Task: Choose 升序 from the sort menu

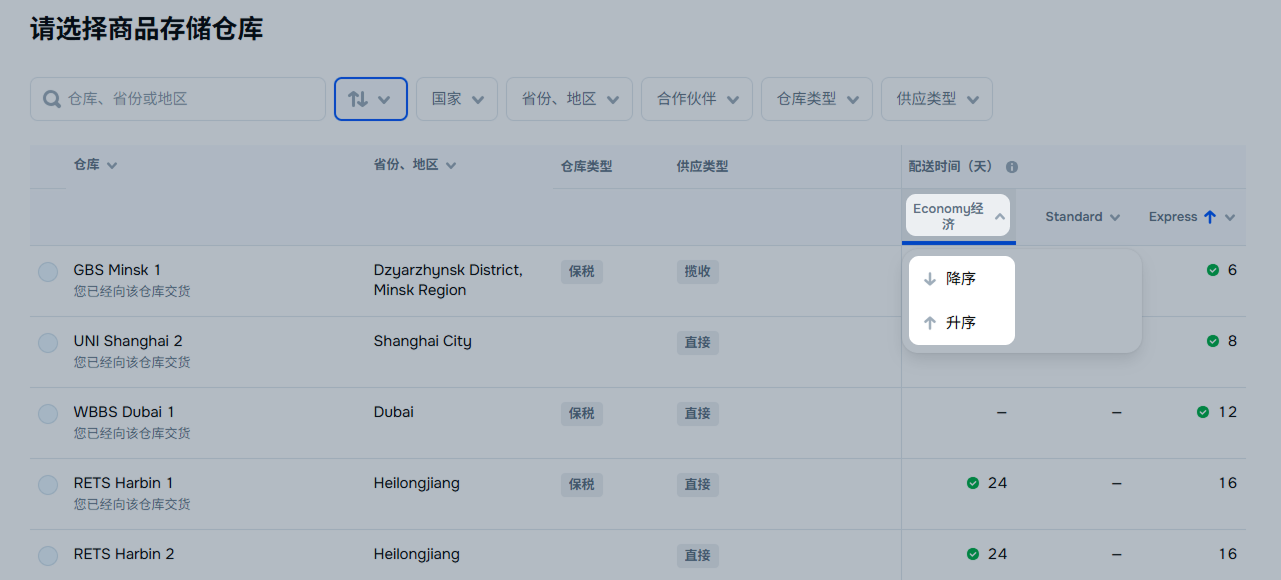Action: (960, 323)
